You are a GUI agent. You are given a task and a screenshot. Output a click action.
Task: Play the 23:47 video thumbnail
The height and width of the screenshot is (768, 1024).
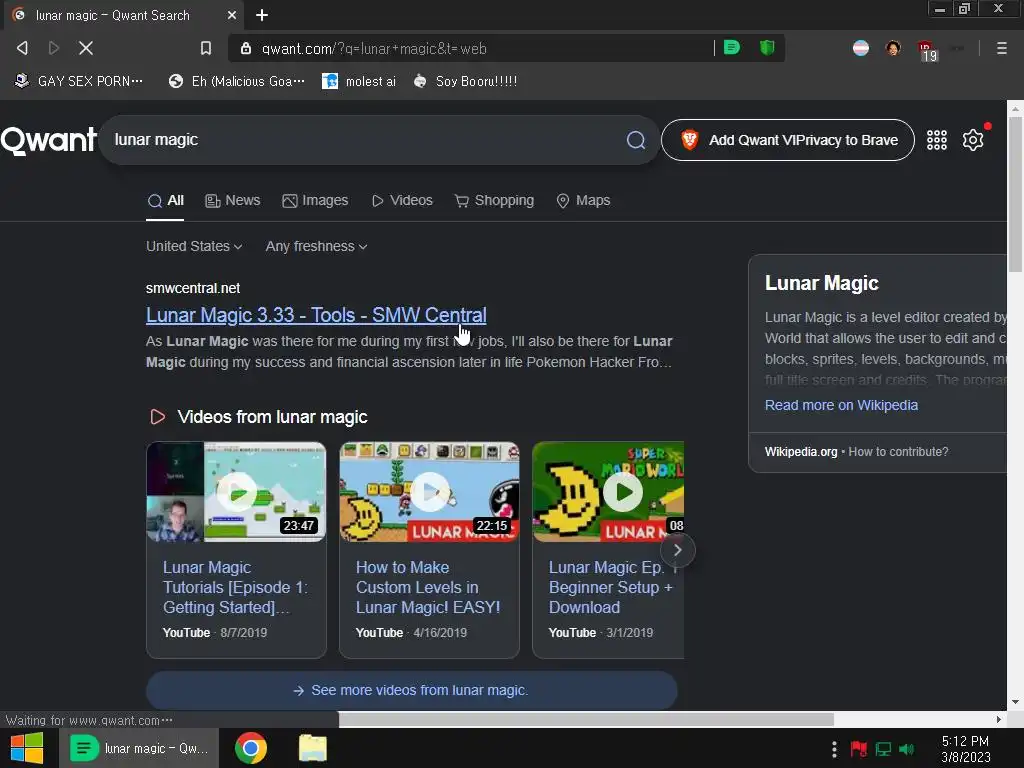coord(236,492)
